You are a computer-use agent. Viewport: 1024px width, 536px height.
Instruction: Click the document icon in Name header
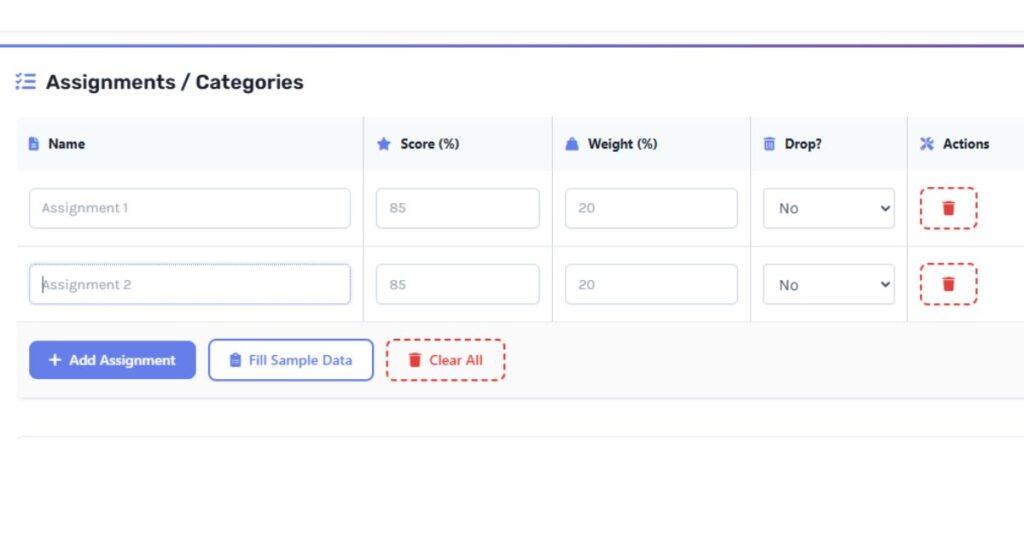(x=34, y=144)
